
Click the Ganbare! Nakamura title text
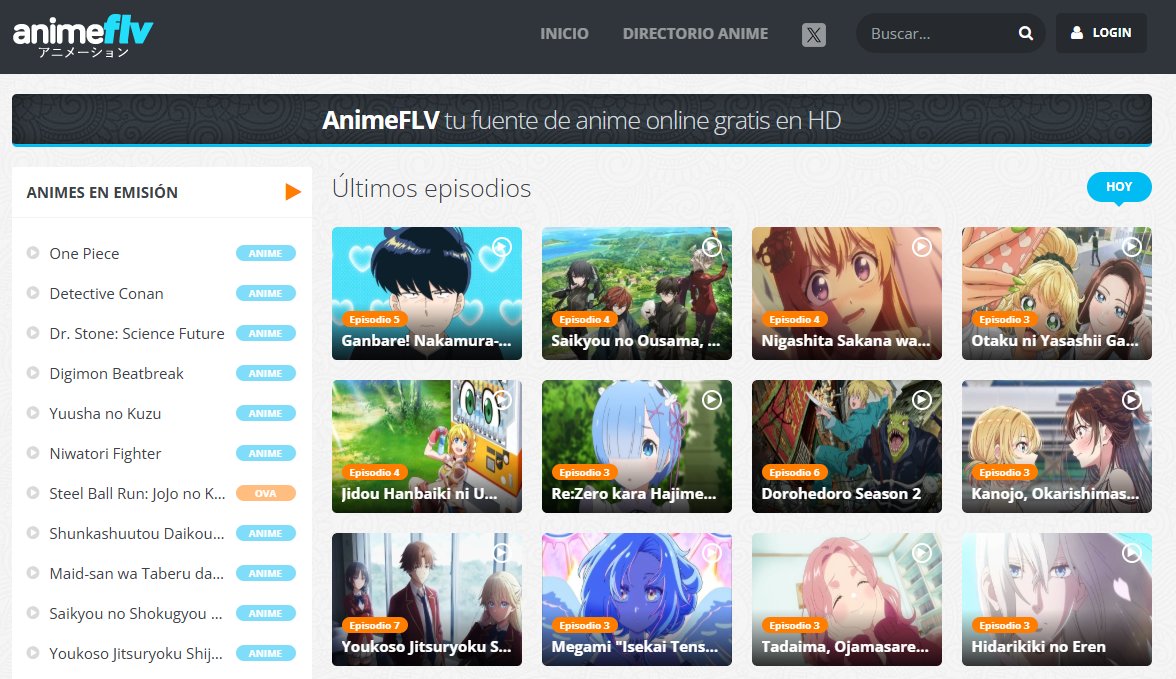[x=426, y=341]
